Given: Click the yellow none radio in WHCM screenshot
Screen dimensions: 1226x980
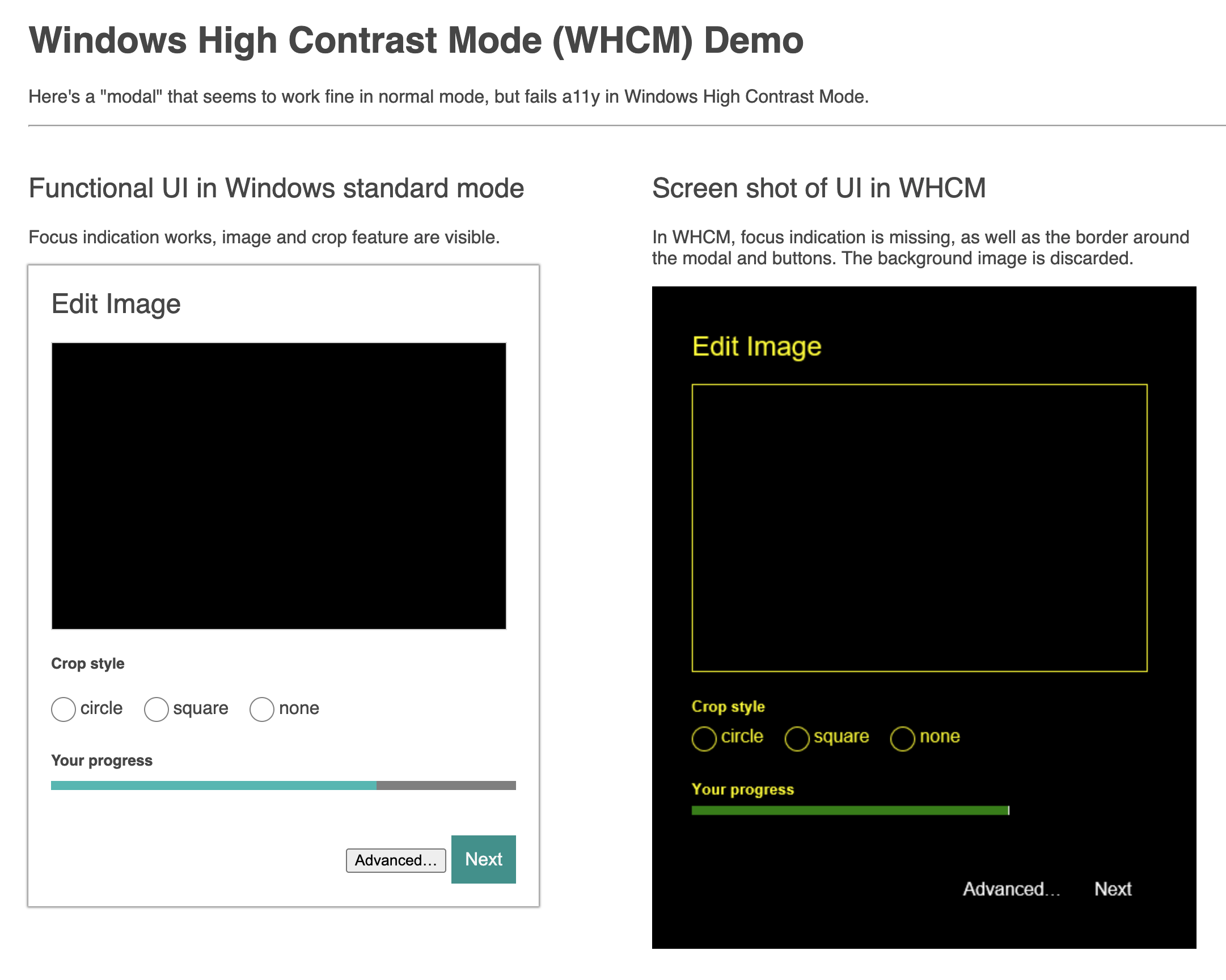Looking at the screenshot, I should [x=902, y=739].
